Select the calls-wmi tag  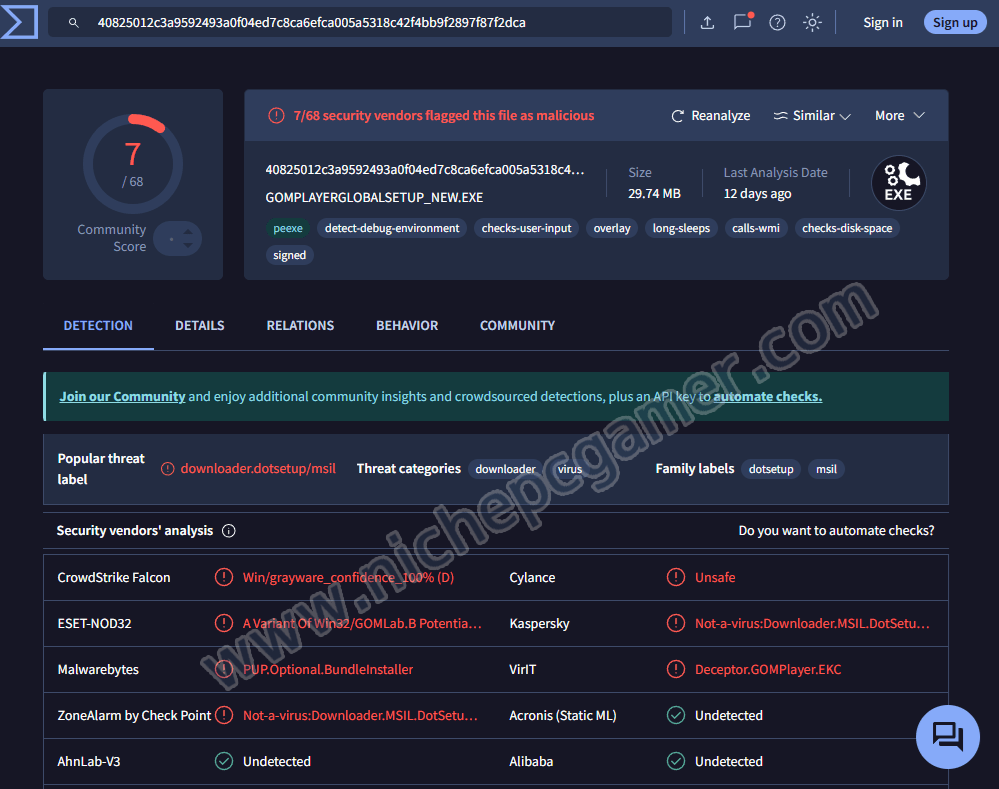pyautogui.click(x=756, y=228)
